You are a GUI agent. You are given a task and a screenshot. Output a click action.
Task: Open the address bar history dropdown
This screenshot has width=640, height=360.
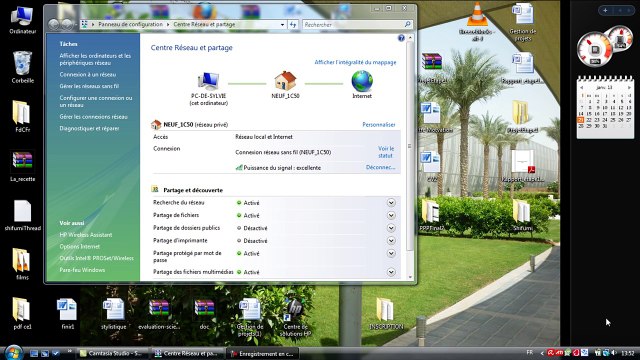(282, 24)
